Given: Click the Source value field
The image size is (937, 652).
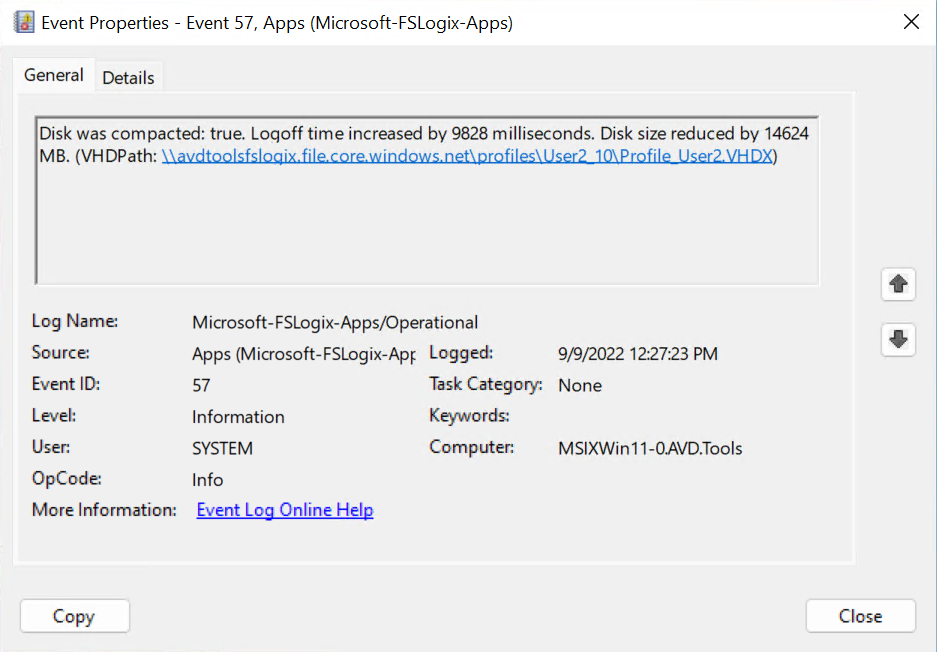Looking at the screenshot, I should pyautogui.click(x=303, y=354).
